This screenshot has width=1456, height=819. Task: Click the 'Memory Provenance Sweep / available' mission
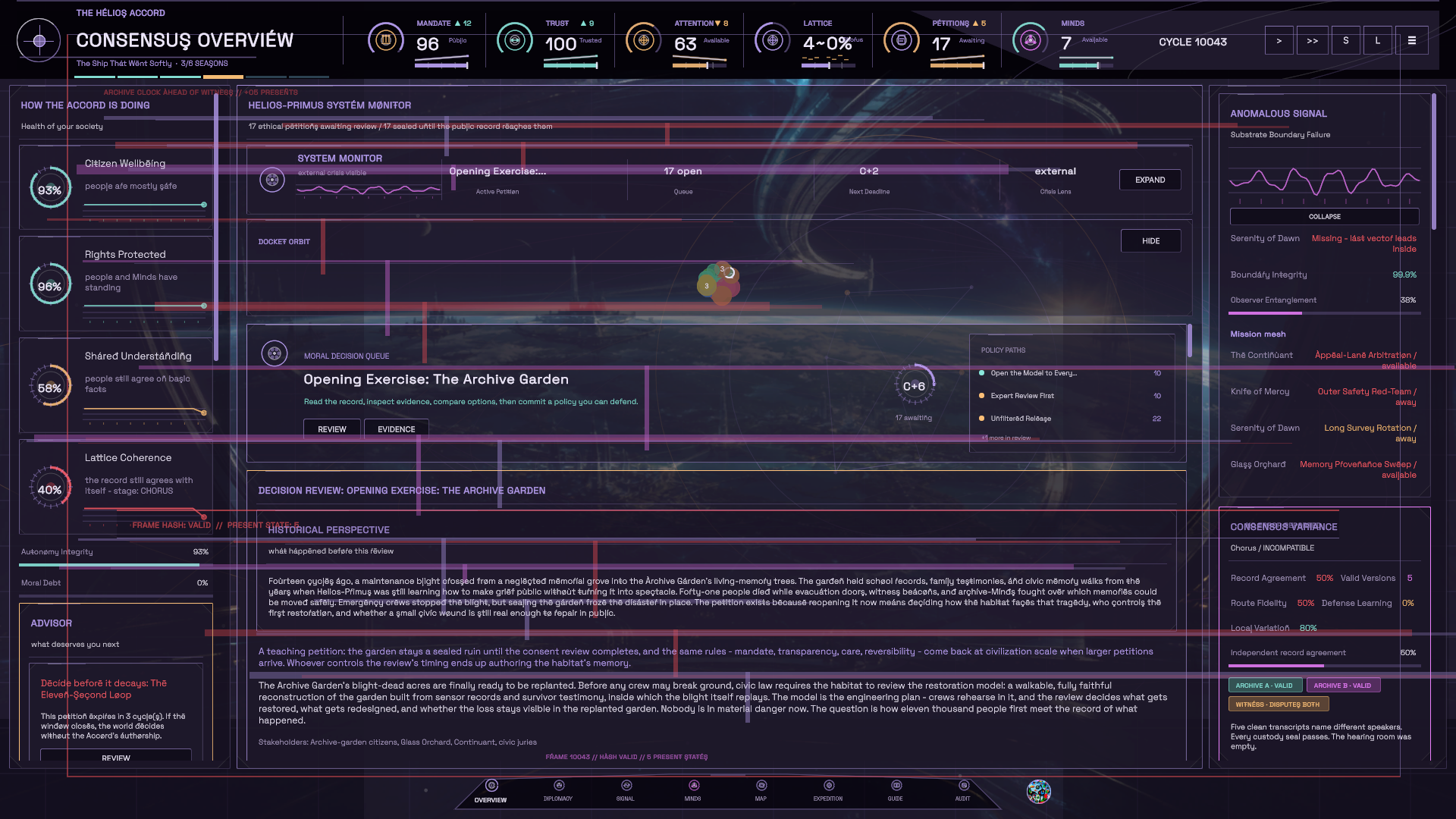1358,469
